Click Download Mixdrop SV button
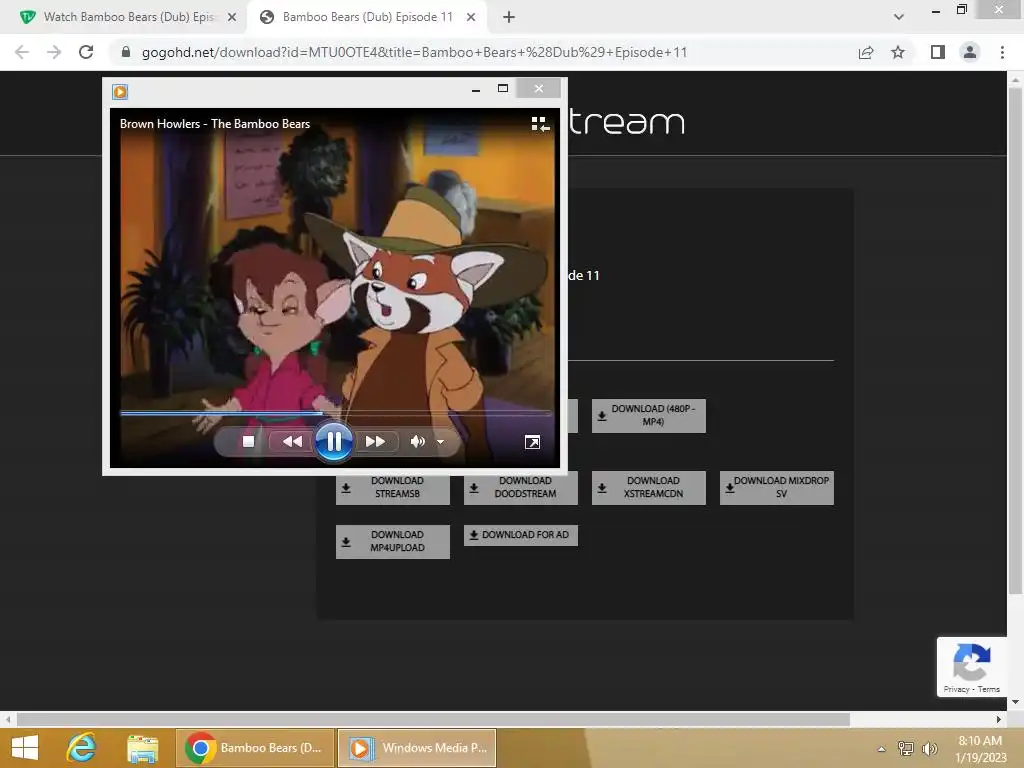Screen dimensions: 1024x768 point(776,487)
